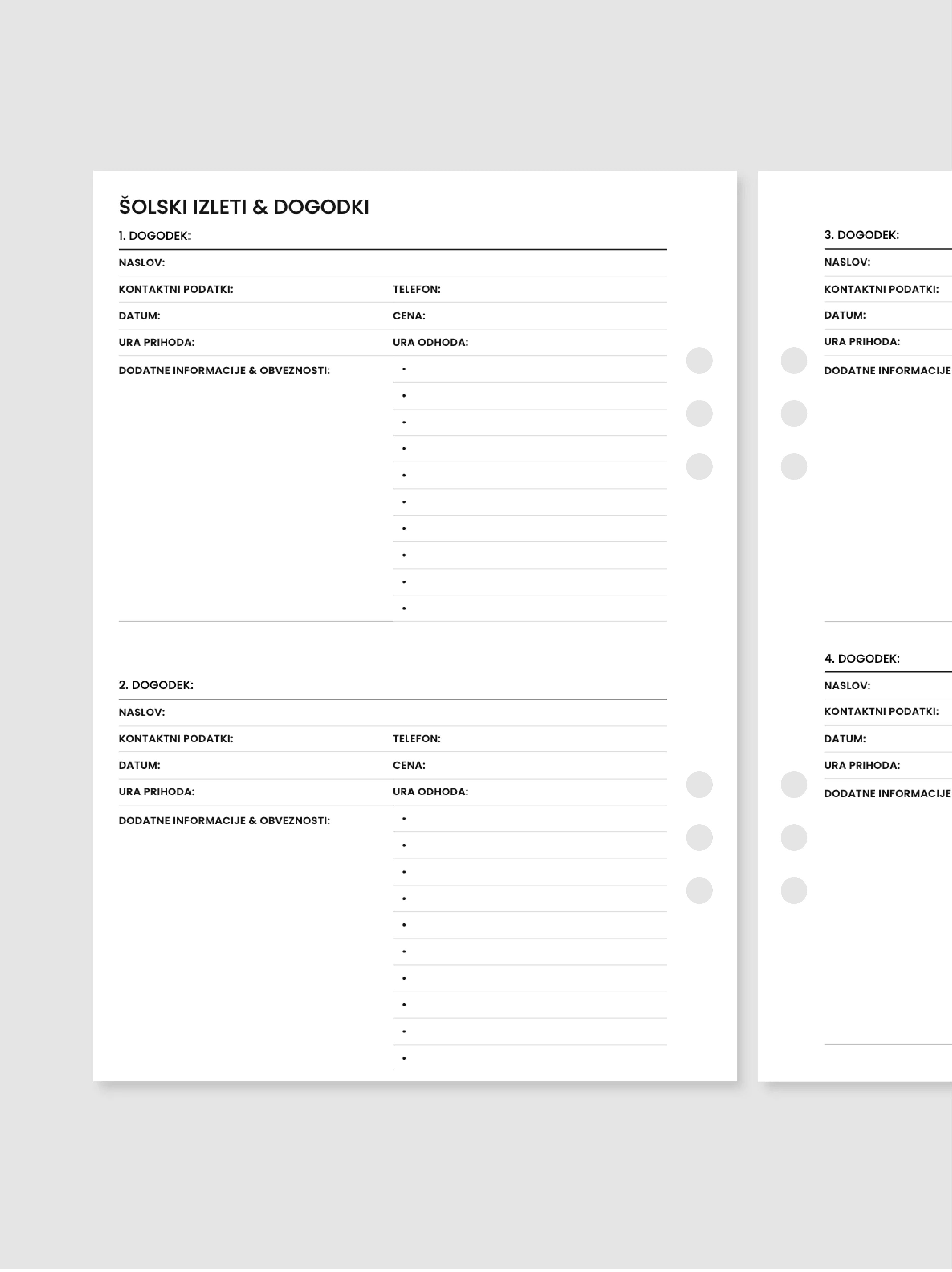
Task: Click "DATUM:" label under 1. DOGODEK
Action: pyautogui.click(x=140, y=316)
